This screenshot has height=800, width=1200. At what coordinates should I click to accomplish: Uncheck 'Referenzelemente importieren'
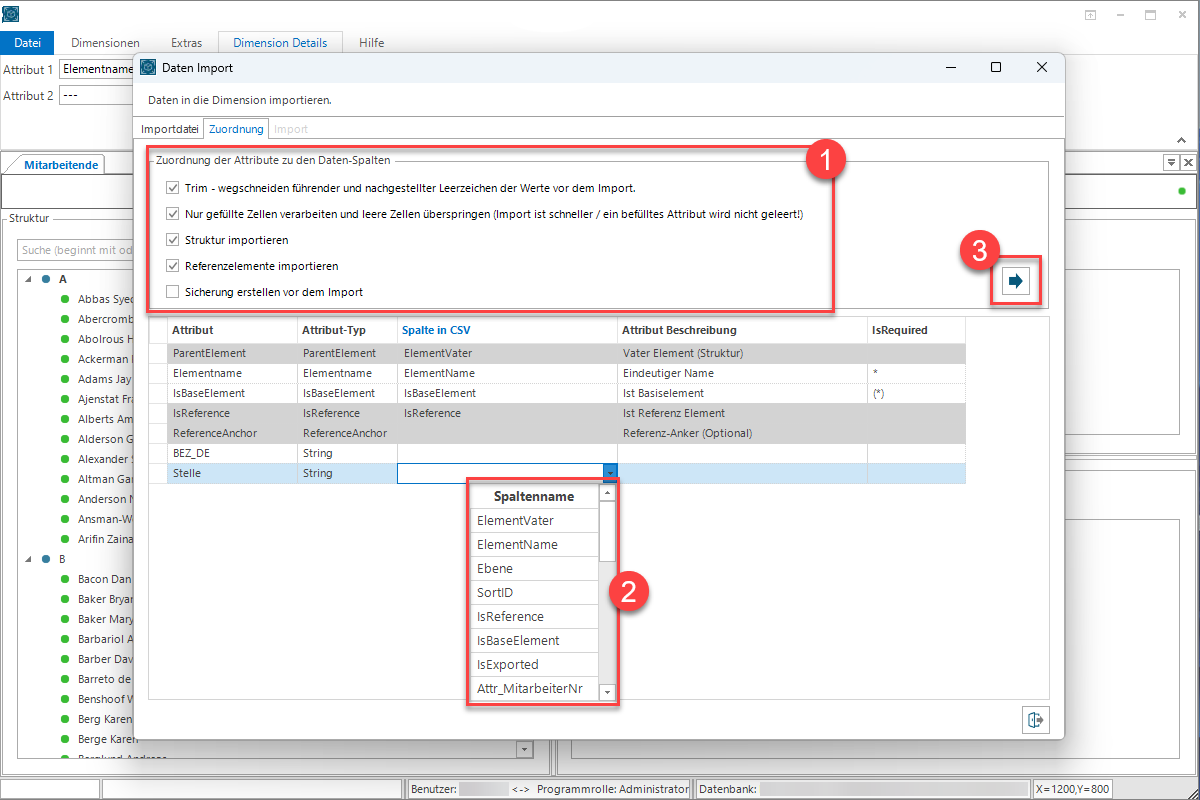[x=173, y=266]
